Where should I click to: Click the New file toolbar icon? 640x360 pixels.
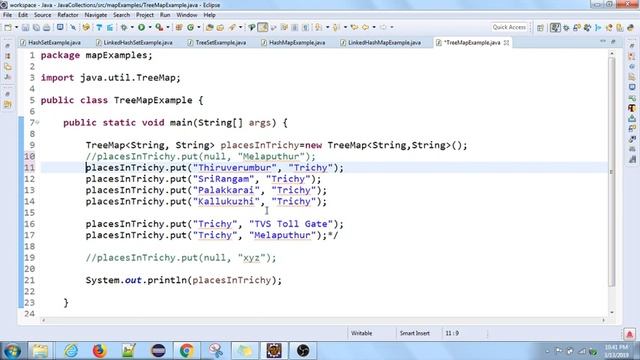[8, 27]
